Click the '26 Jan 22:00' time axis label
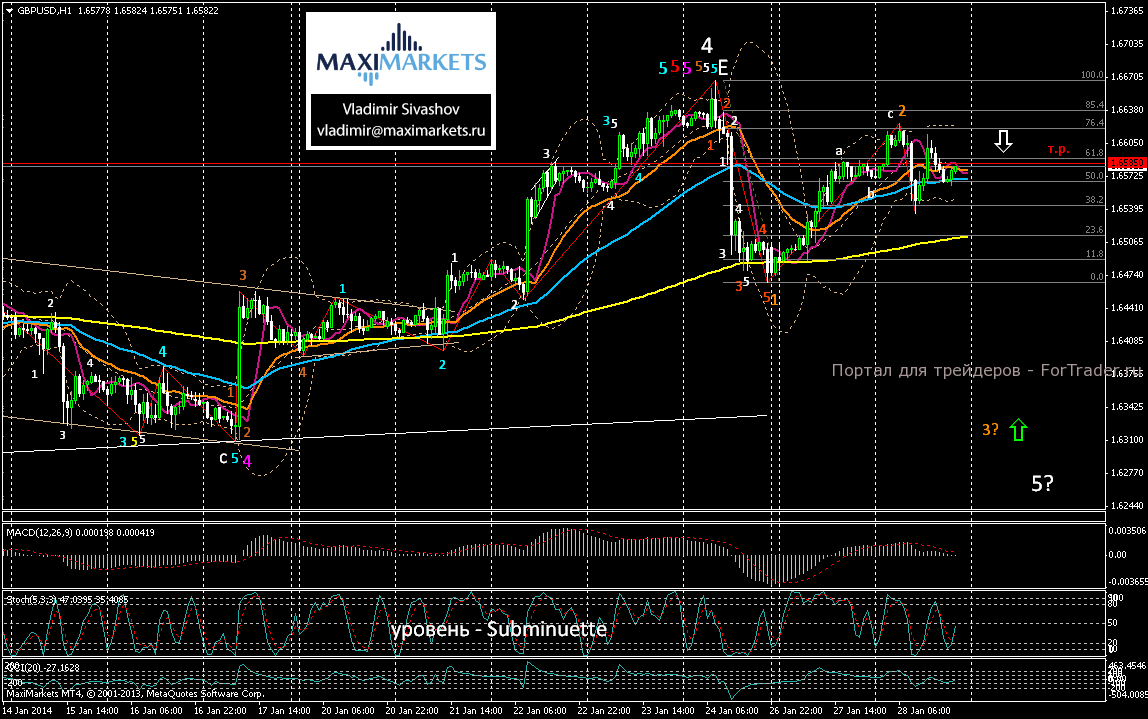 pos(796,710)
